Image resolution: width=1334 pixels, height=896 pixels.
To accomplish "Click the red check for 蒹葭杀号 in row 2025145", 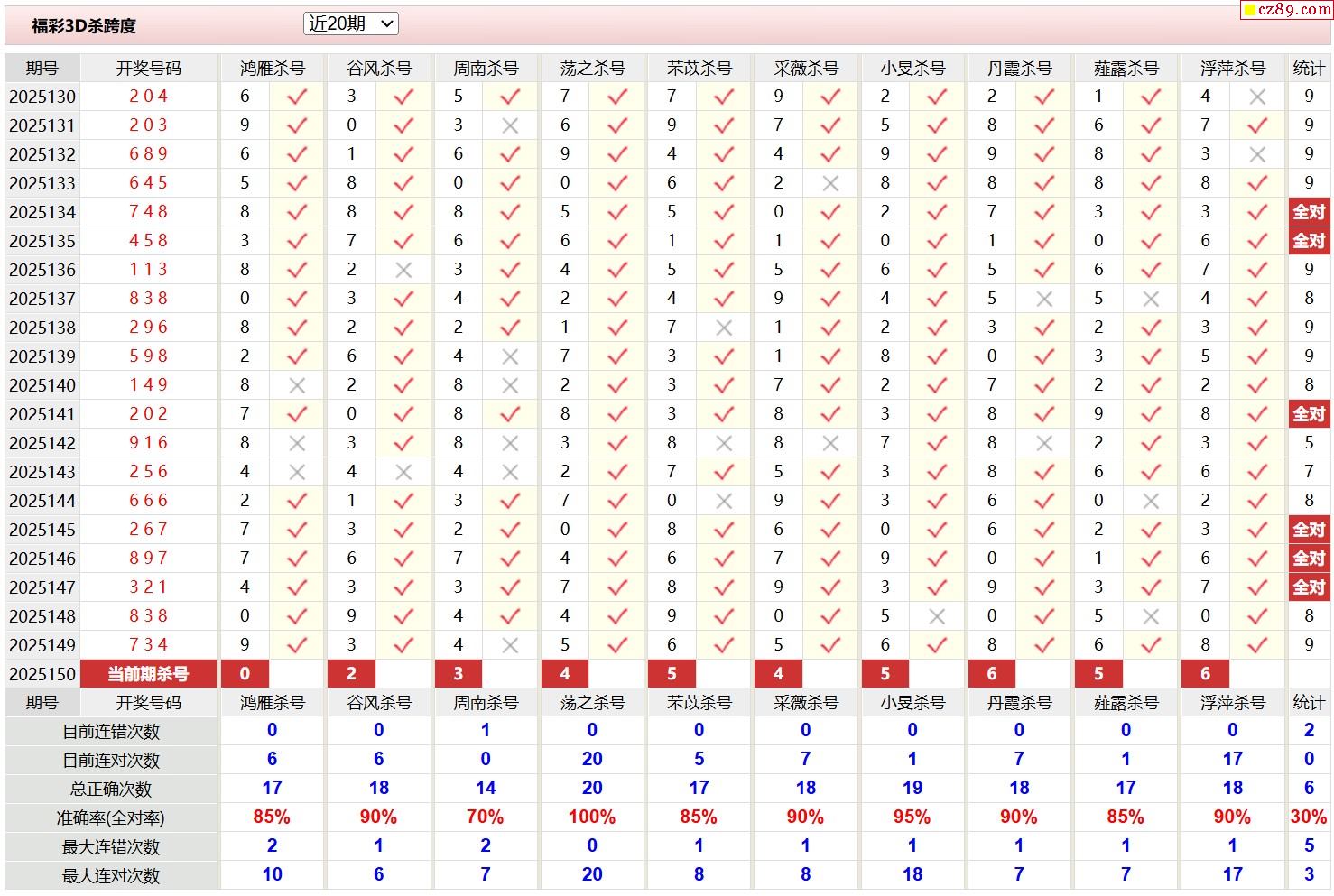I will pos(1151,530).
